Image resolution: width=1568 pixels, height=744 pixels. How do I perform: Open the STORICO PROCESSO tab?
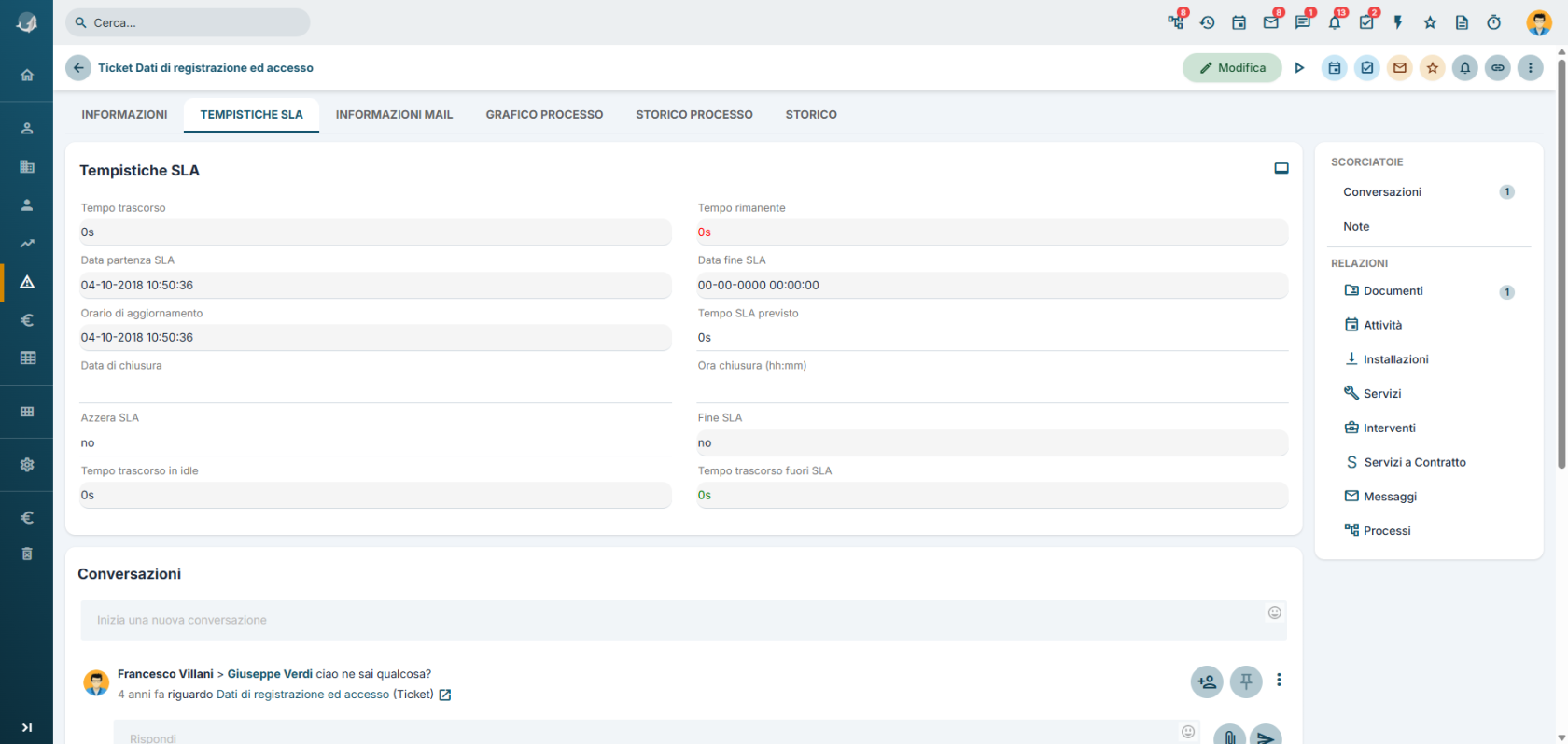coord(694,114)
